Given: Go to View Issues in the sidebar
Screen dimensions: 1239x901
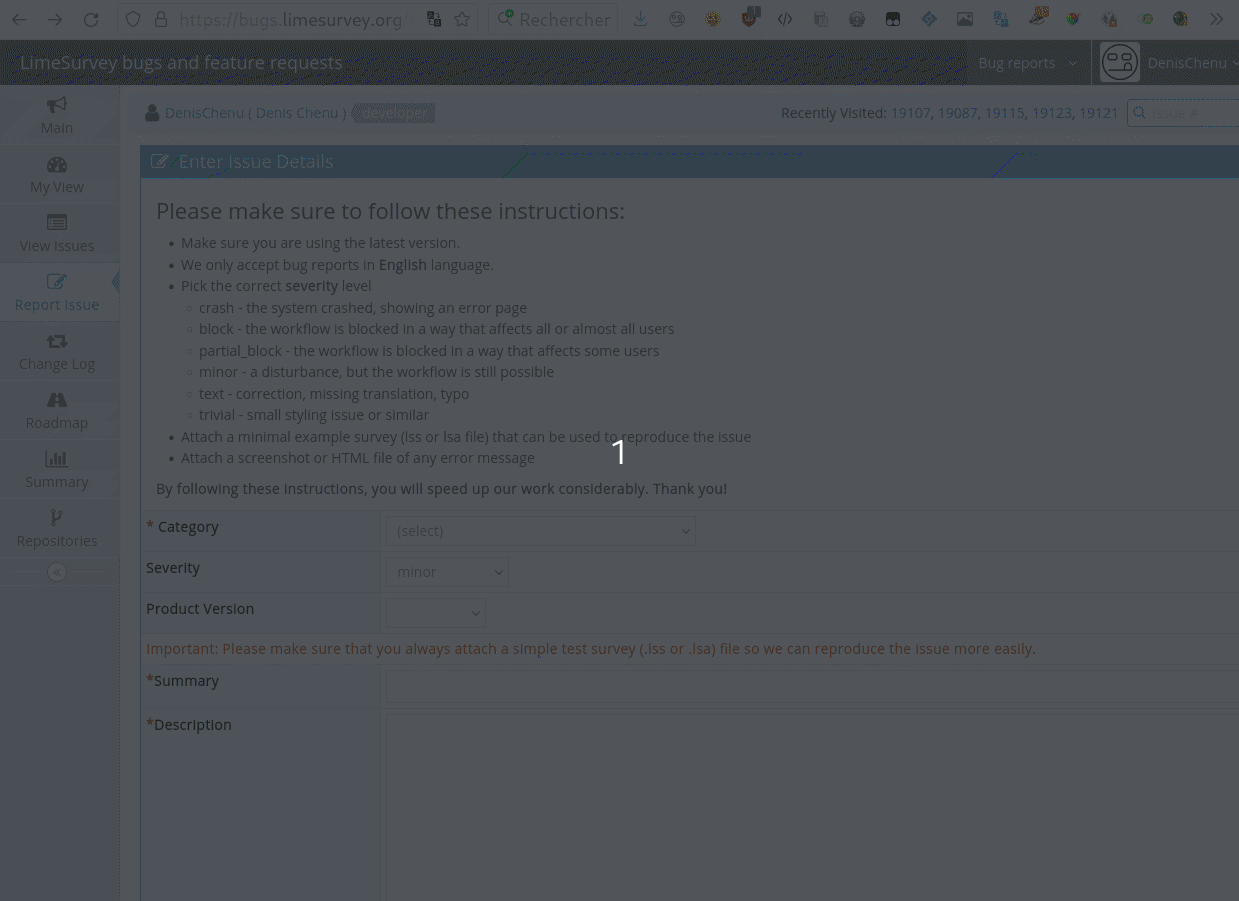Looking at the screenshot, I should pos(57,234).
